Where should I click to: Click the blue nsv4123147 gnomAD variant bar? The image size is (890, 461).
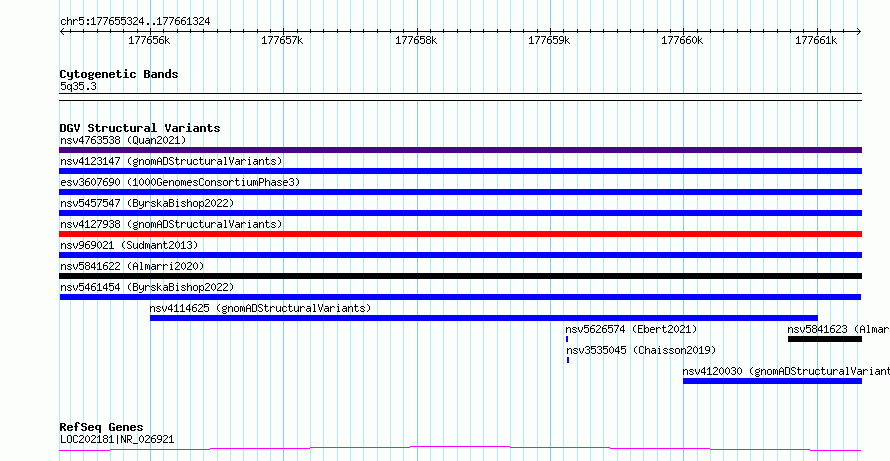[x=460, y=171]
